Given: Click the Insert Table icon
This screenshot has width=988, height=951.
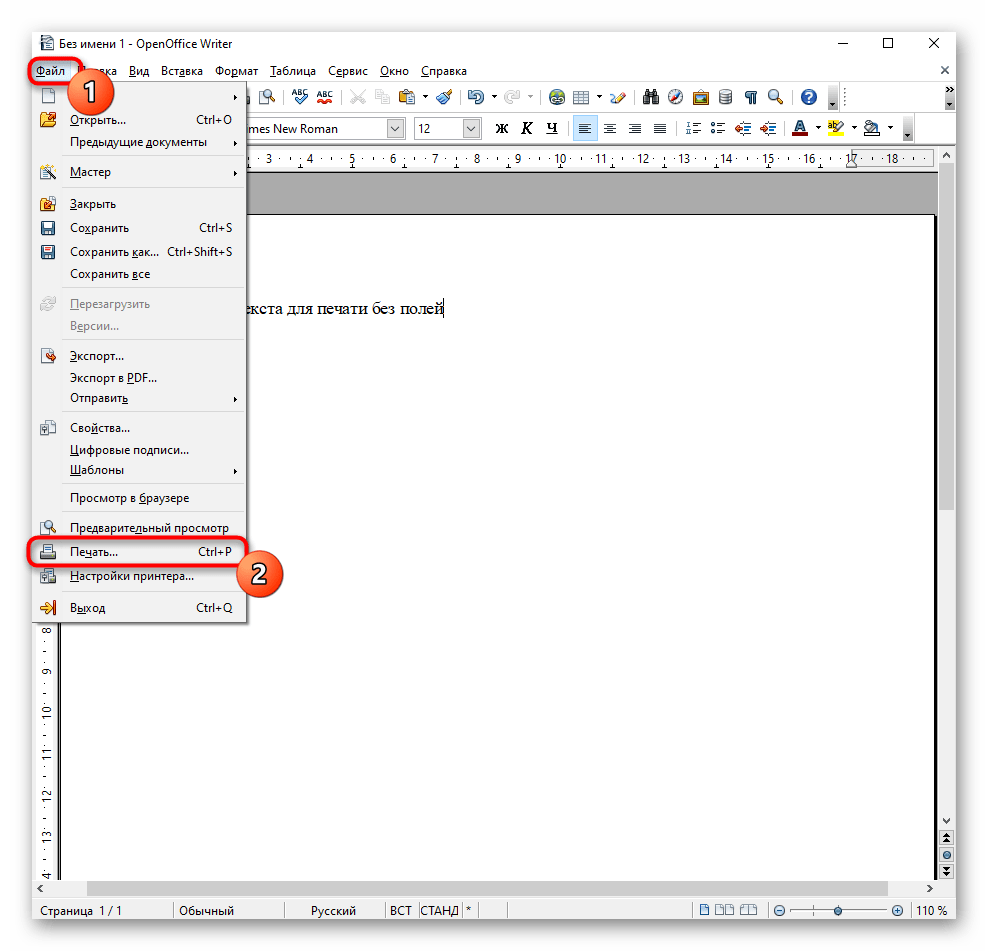Looking at the screenshot, I should coord(581,97).
